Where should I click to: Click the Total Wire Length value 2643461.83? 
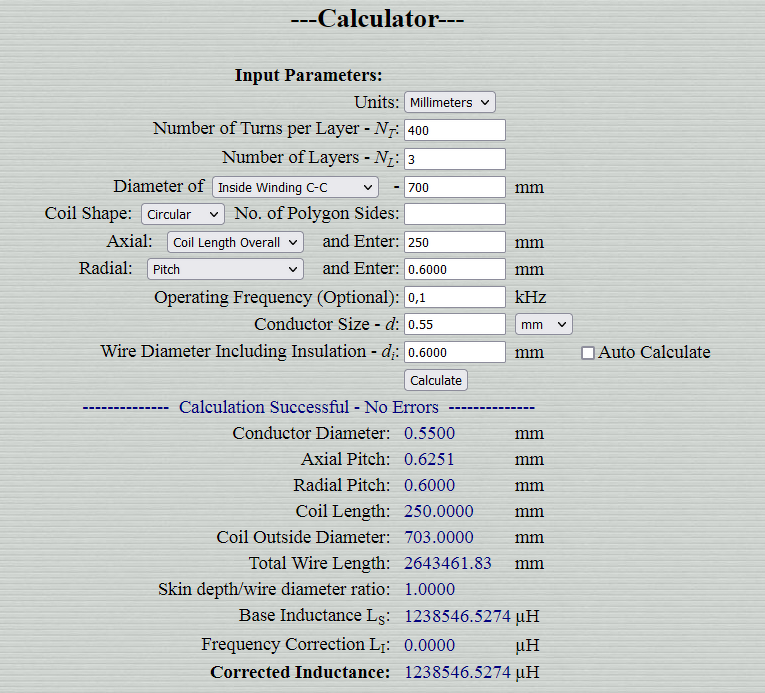click(447, 563)
